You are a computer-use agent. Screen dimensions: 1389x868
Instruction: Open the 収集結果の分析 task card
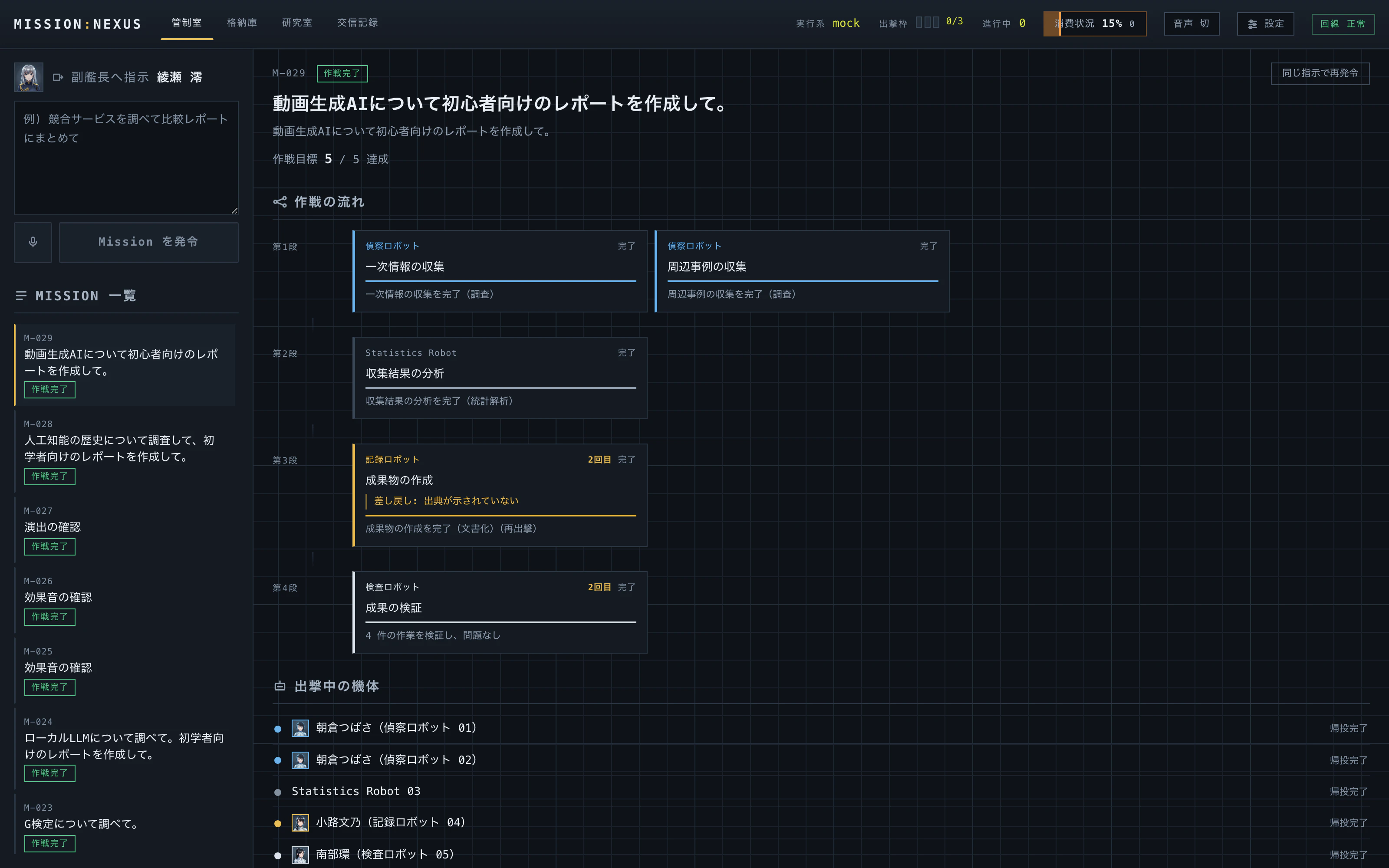pos(500,378)
